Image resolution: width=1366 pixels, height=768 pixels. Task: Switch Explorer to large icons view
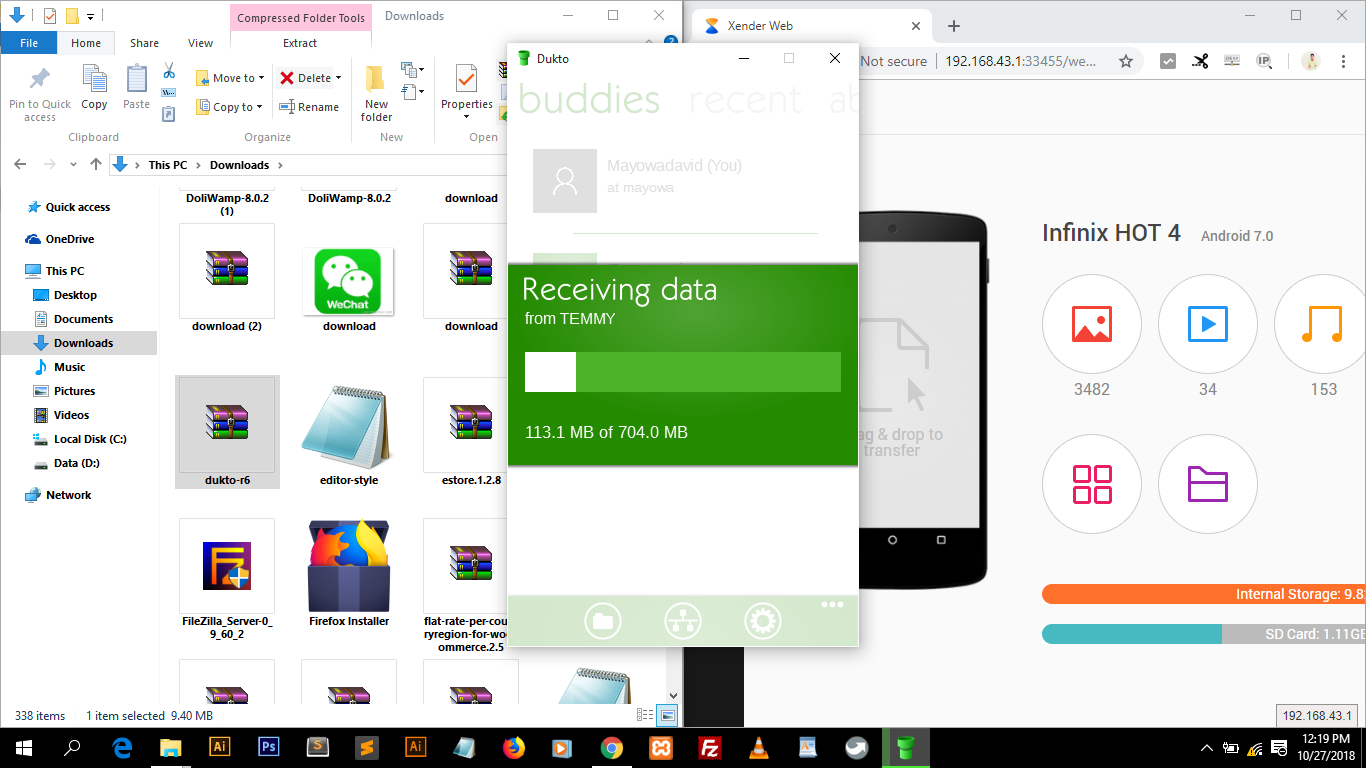tap(667, 715)
